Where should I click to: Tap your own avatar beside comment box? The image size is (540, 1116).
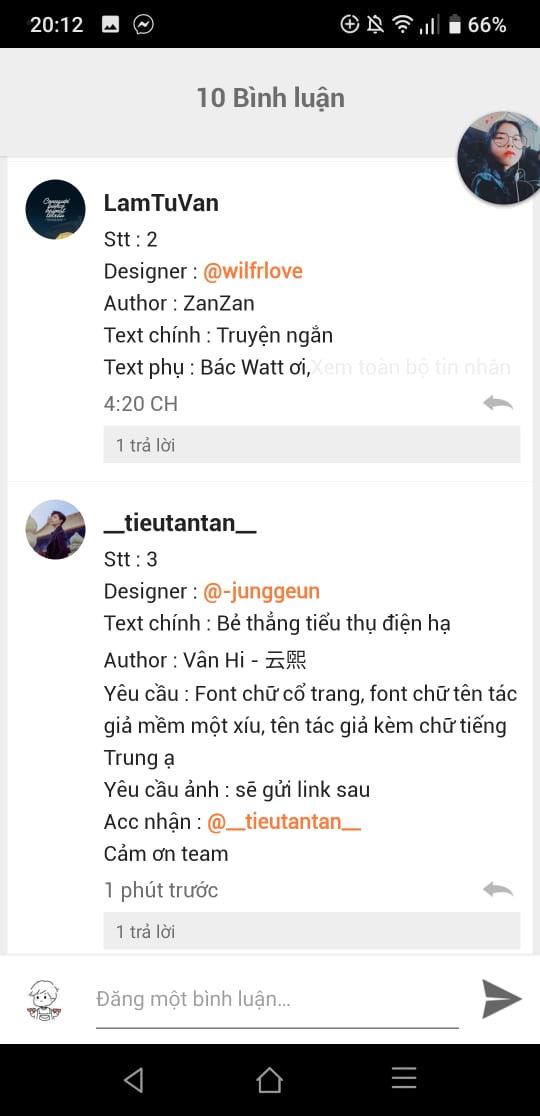[44, 998]
